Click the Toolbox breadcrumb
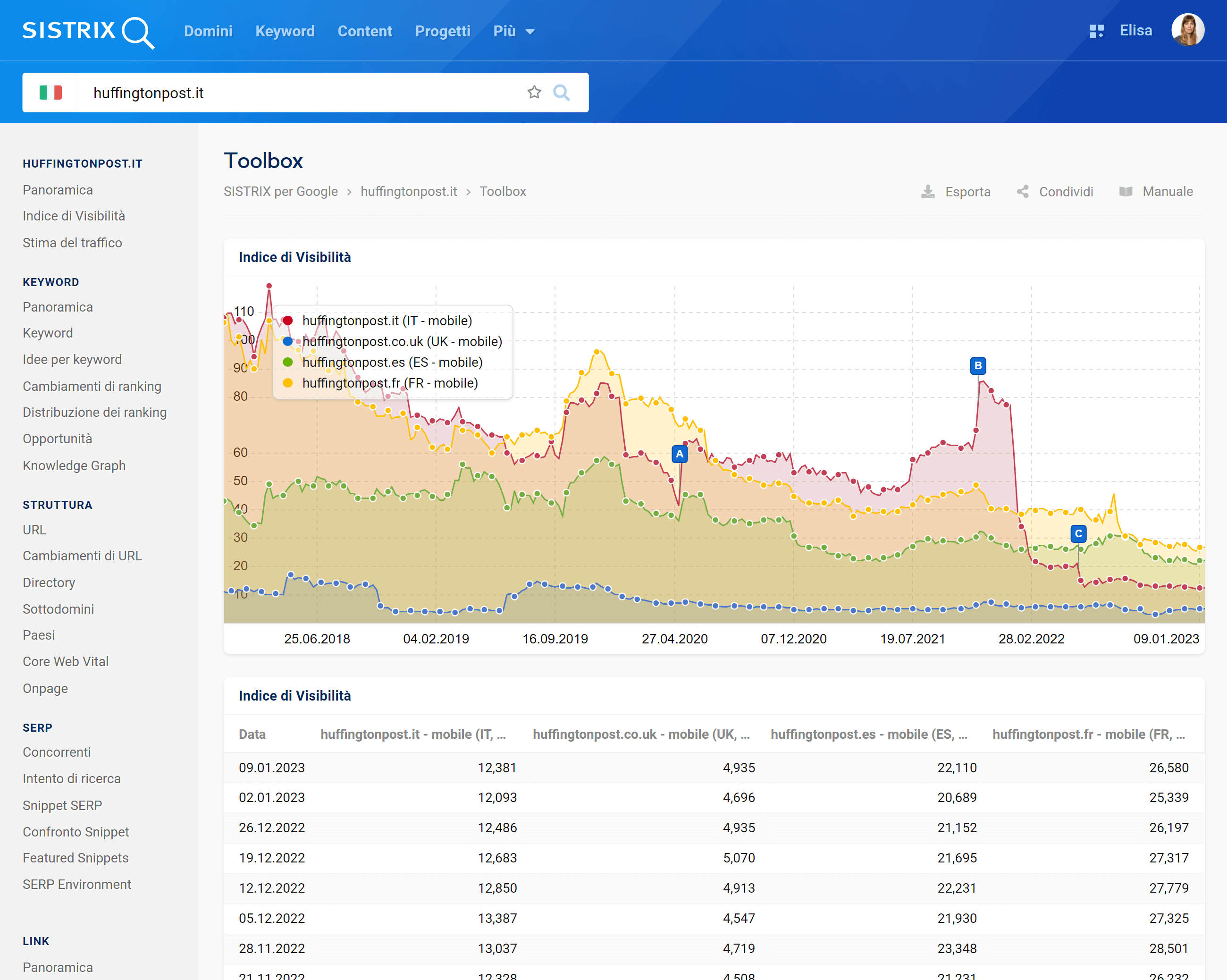Screen dimensions: 1227x980 (x=503, y=191)
